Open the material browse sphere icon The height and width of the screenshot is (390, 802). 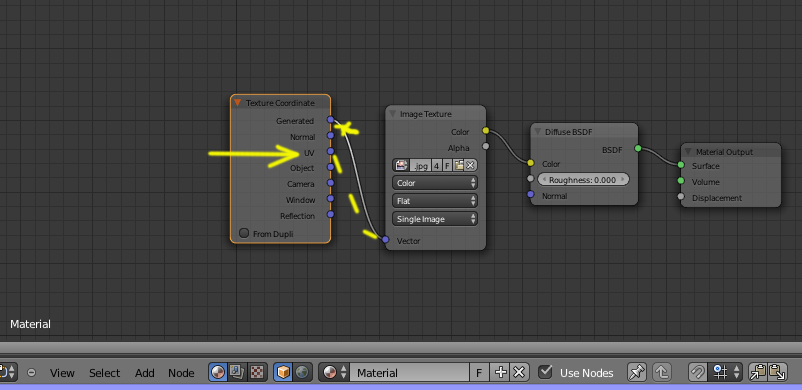tap(334, 373)
